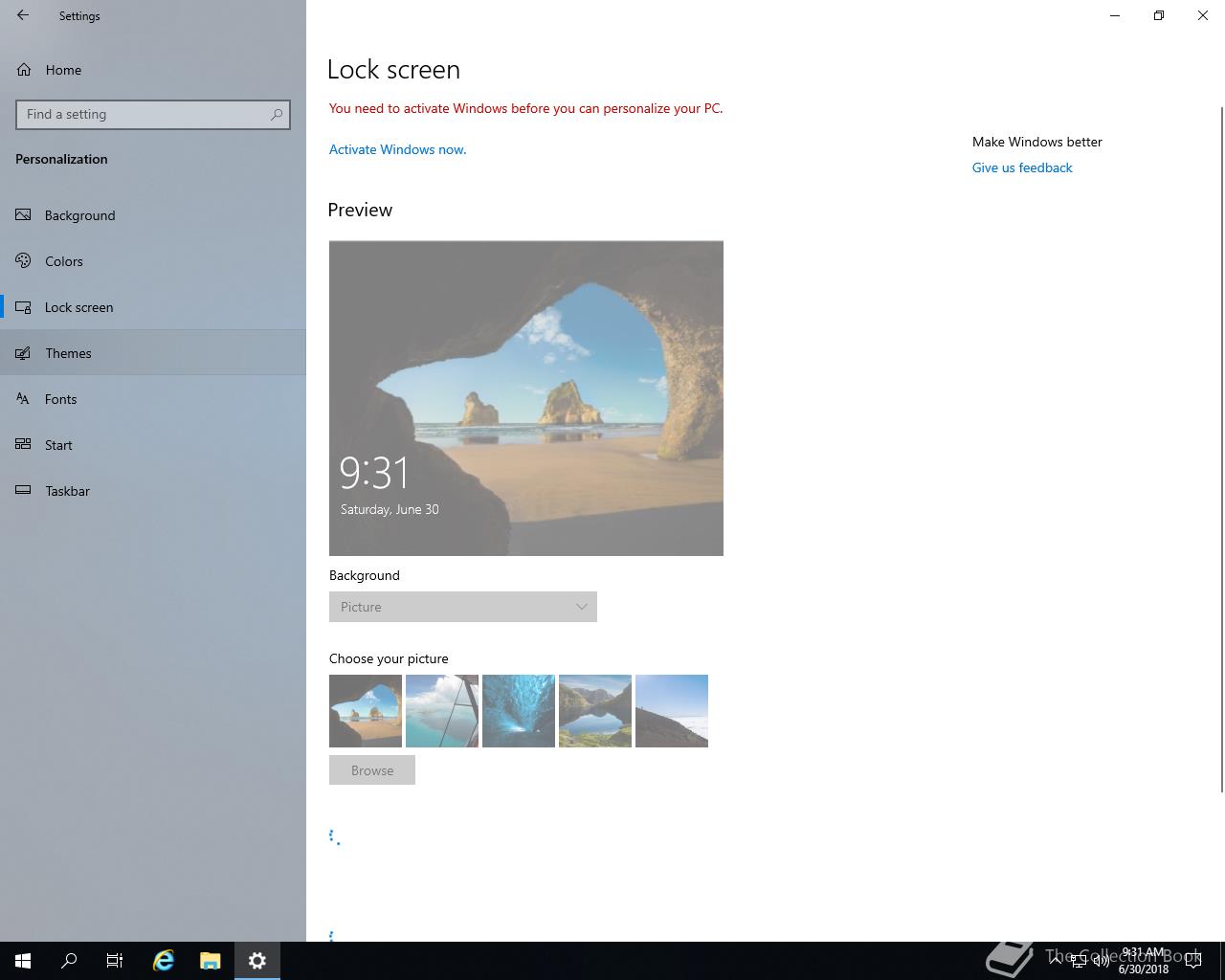Click the Lock screen monitor icon
1225x980 pixels.
coord(23,307)
